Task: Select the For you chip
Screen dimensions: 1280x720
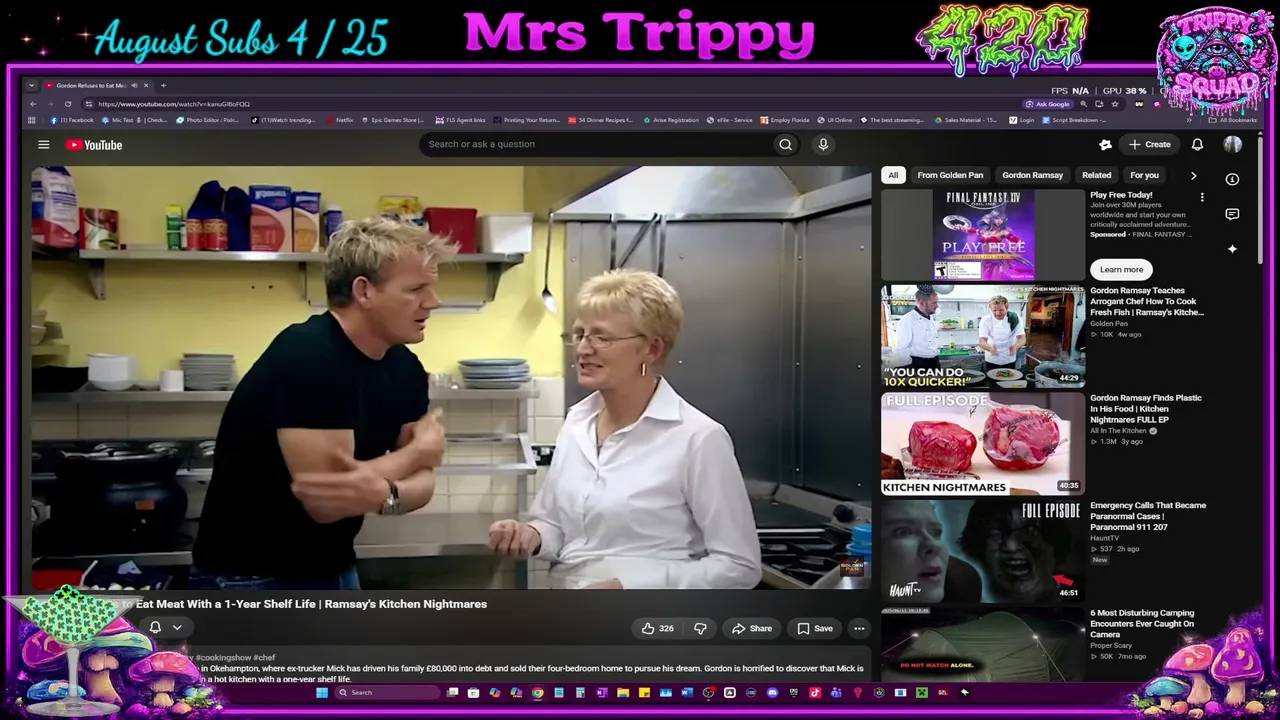Action: [x=1144, y=175]
